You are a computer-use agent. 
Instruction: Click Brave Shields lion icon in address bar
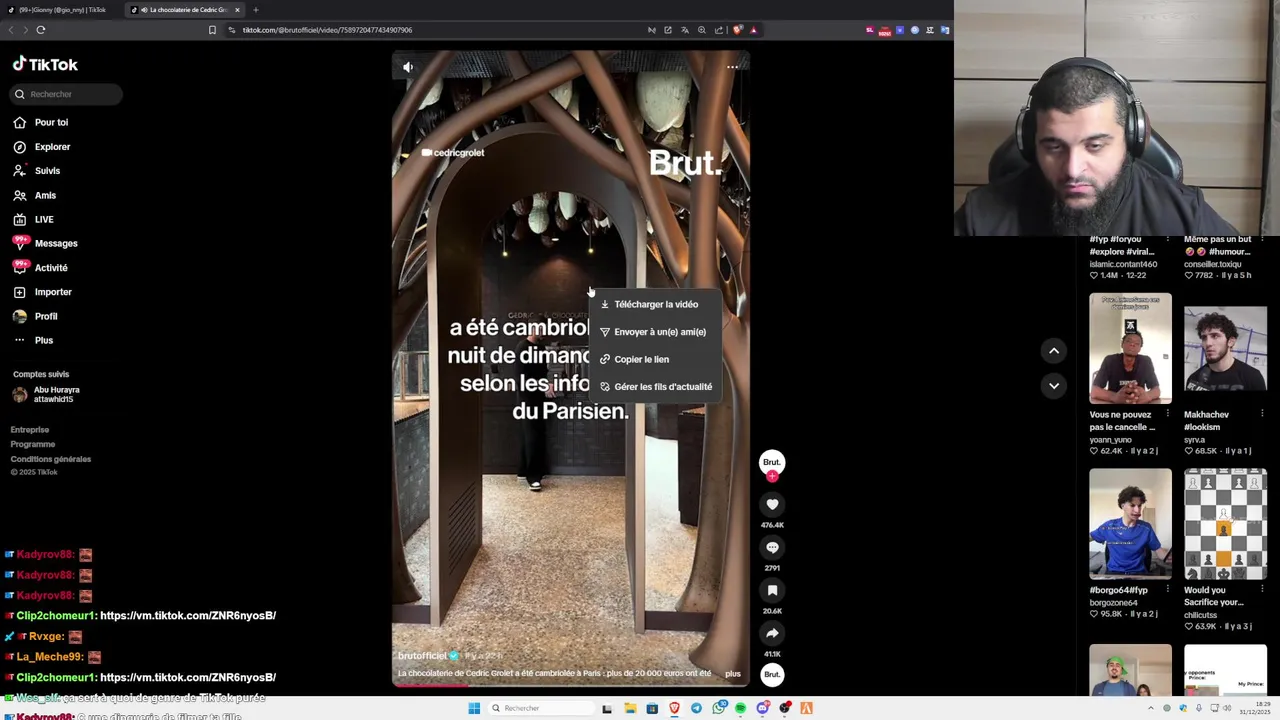tap(738, 30)
